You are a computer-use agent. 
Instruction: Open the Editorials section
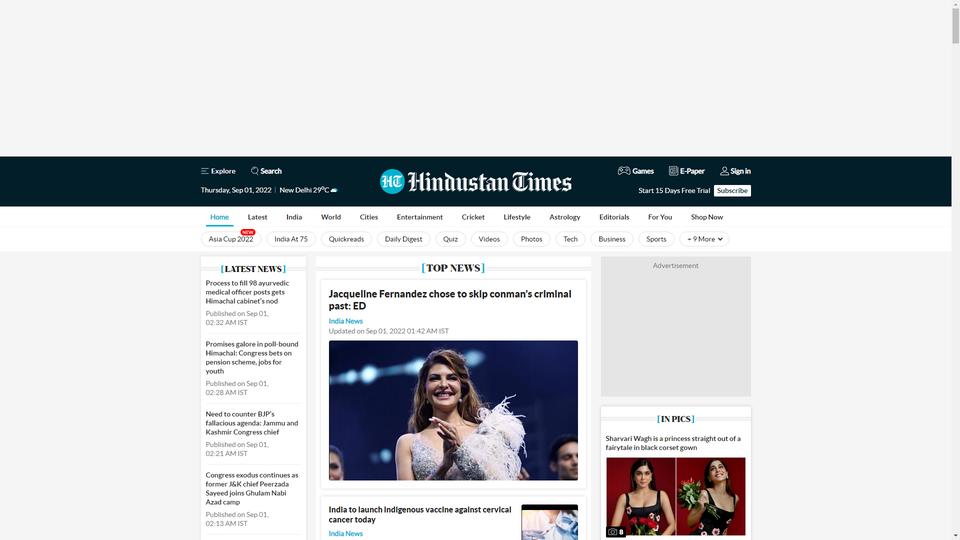pyautogui.click(x=614, y=217)
